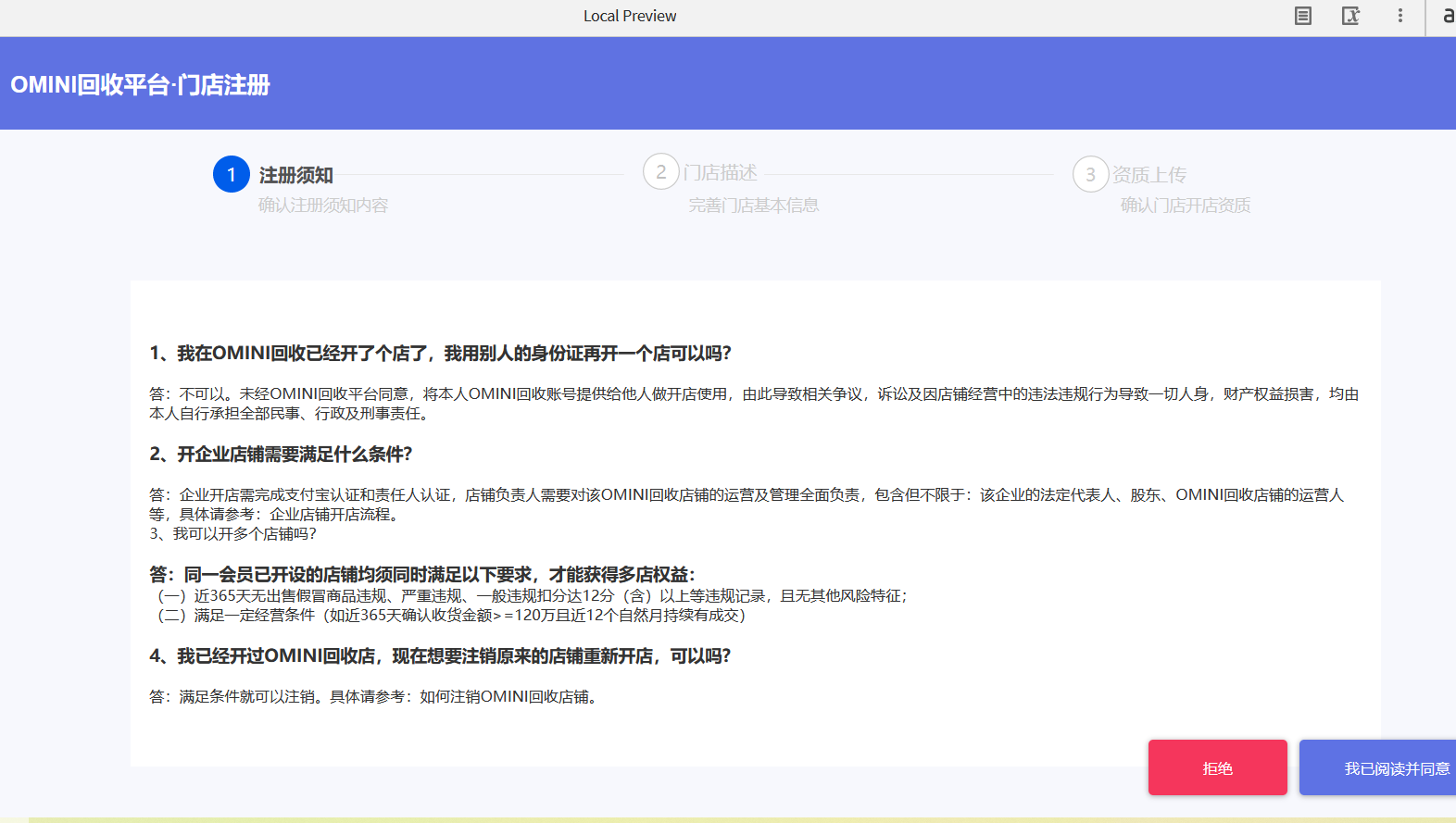Click question 4 heading about 注销原来的店铺
This screenshot has width=1456, height=823.
(440, 656)
